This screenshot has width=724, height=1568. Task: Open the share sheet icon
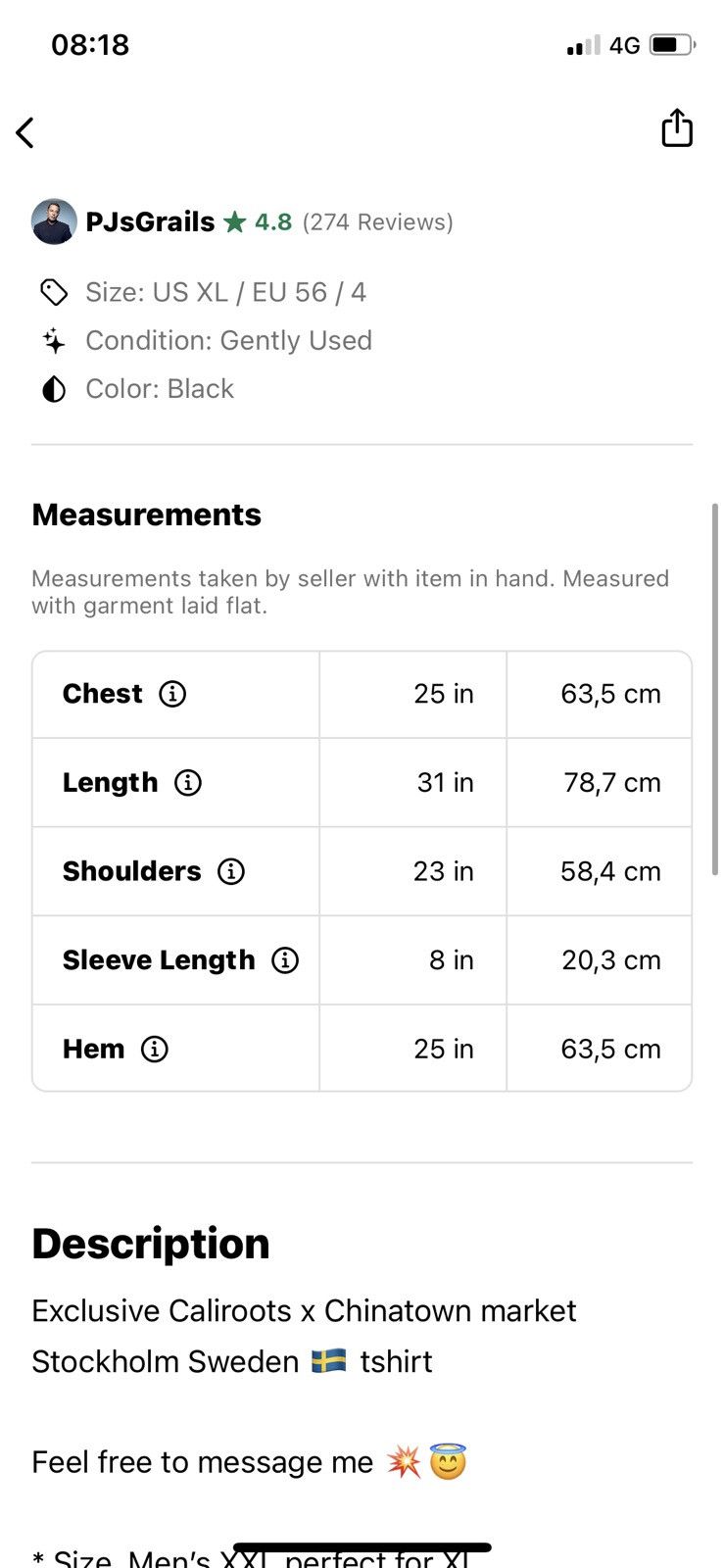coord(677,128)
